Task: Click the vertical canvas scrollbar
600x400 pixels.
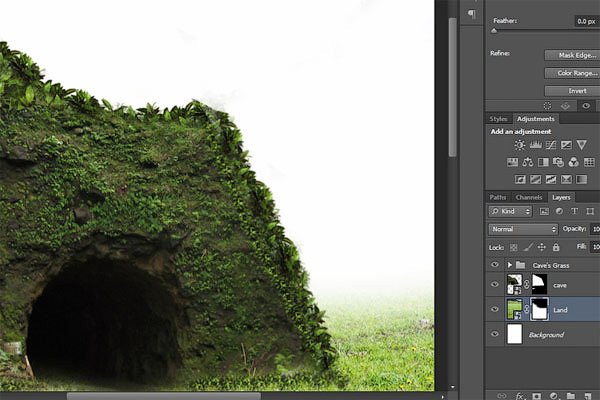Action: point(453,87)
